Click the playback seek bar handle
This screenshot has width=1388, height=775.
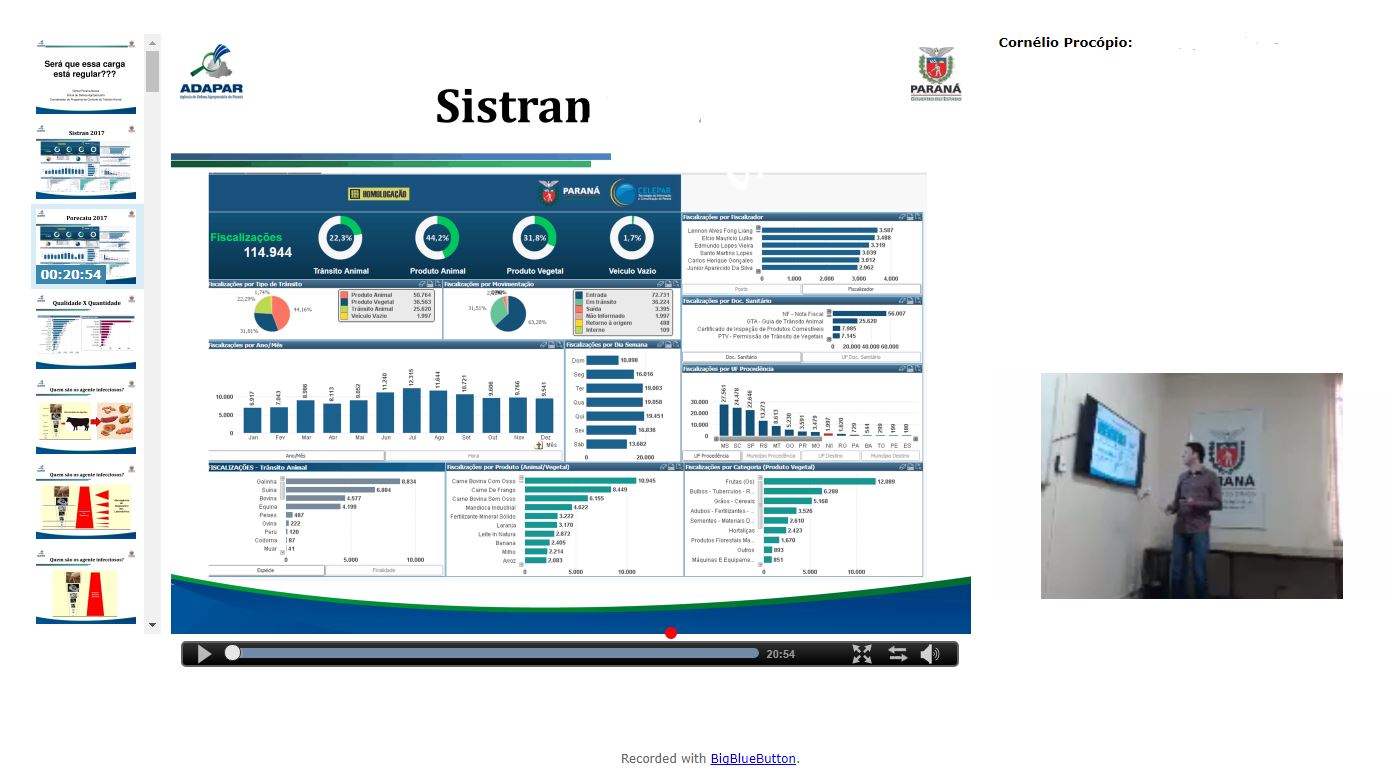(233, 653)
